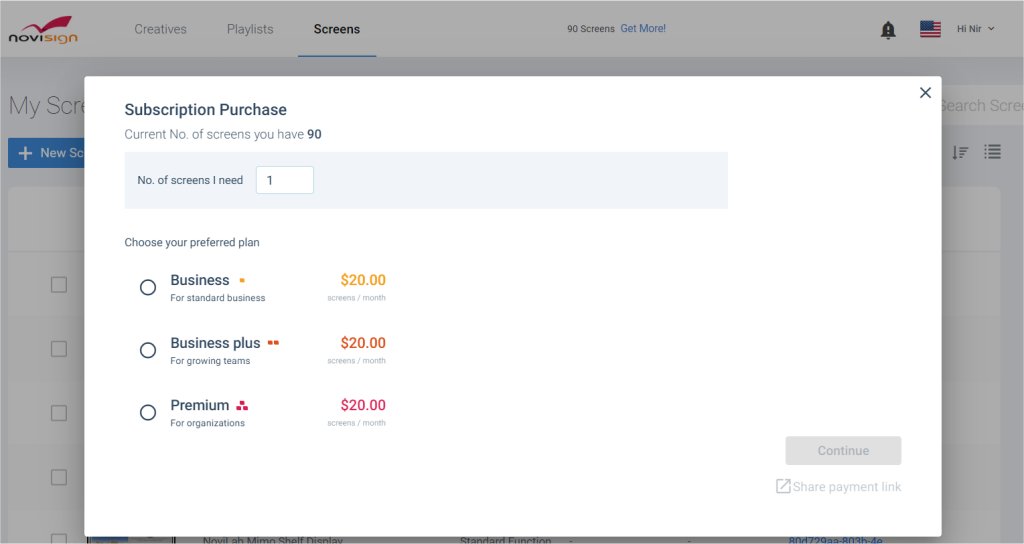
Task: Click the NoviSign logo
Action: coord(43,30)
